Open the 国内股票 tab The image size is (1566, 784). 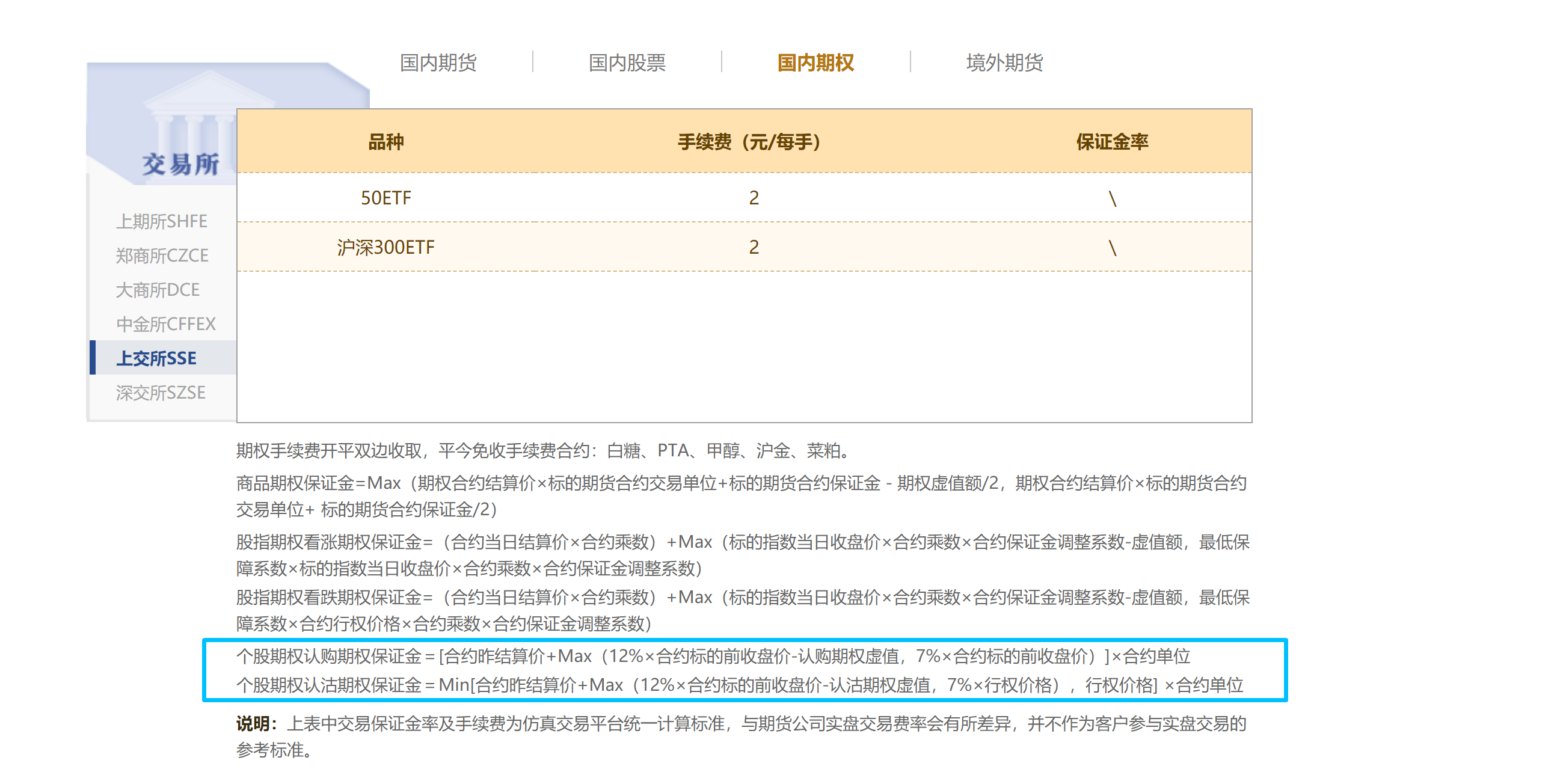pyautogui.click(x=627, y=63)
